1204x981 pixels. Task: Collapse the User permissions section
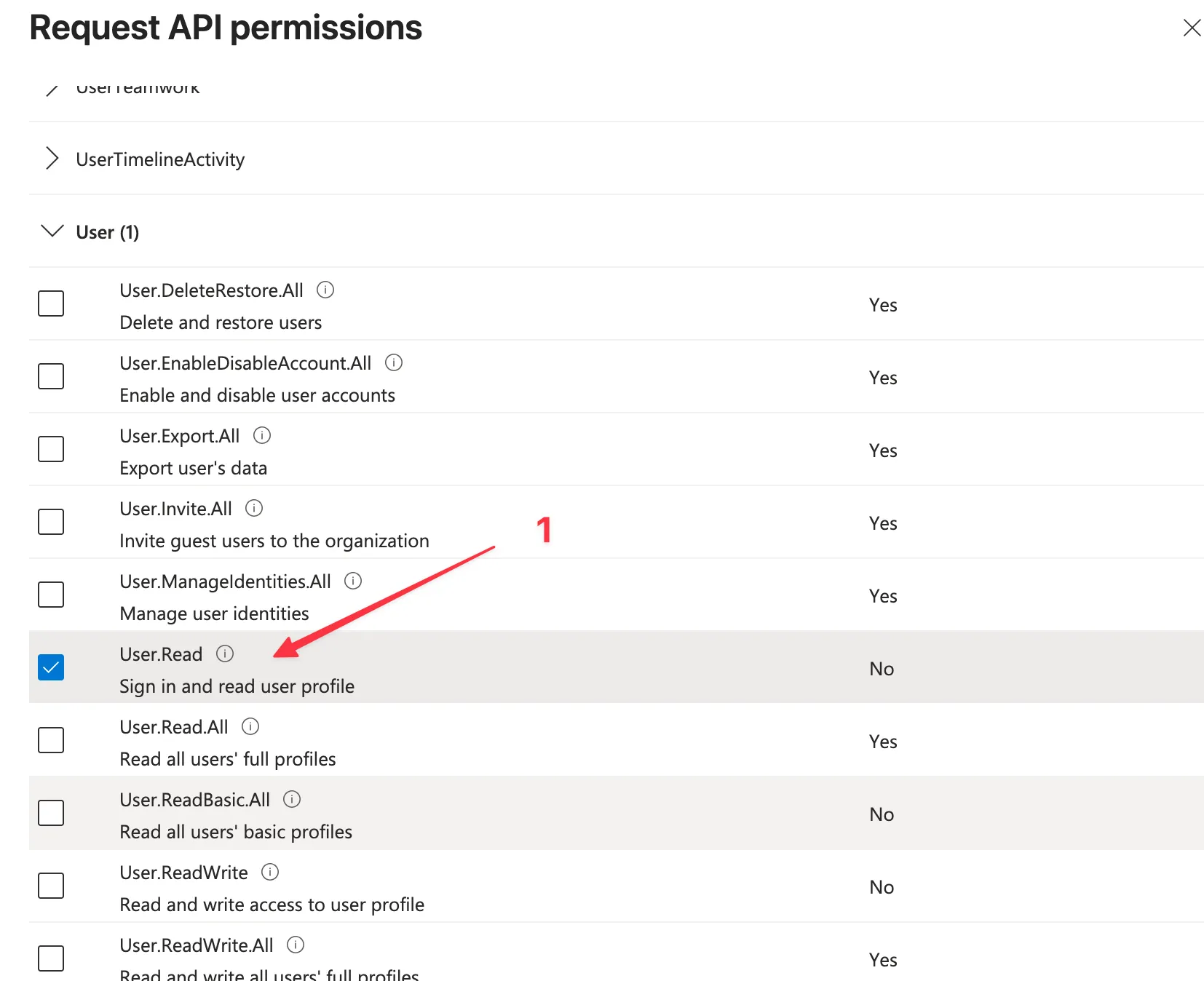52,231
